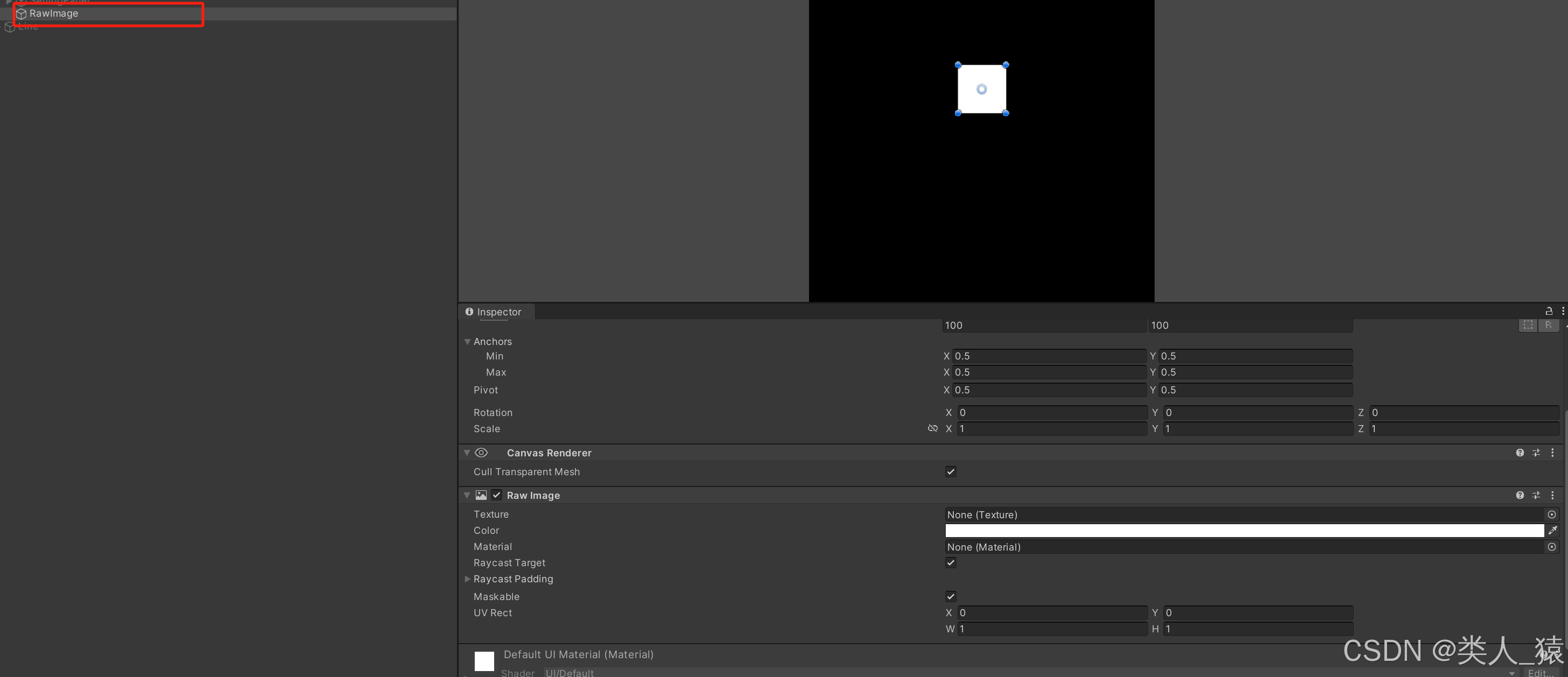Collapse the Canvas Renderer component
Screen dimensions: 1568x677
tap(467, 453)
